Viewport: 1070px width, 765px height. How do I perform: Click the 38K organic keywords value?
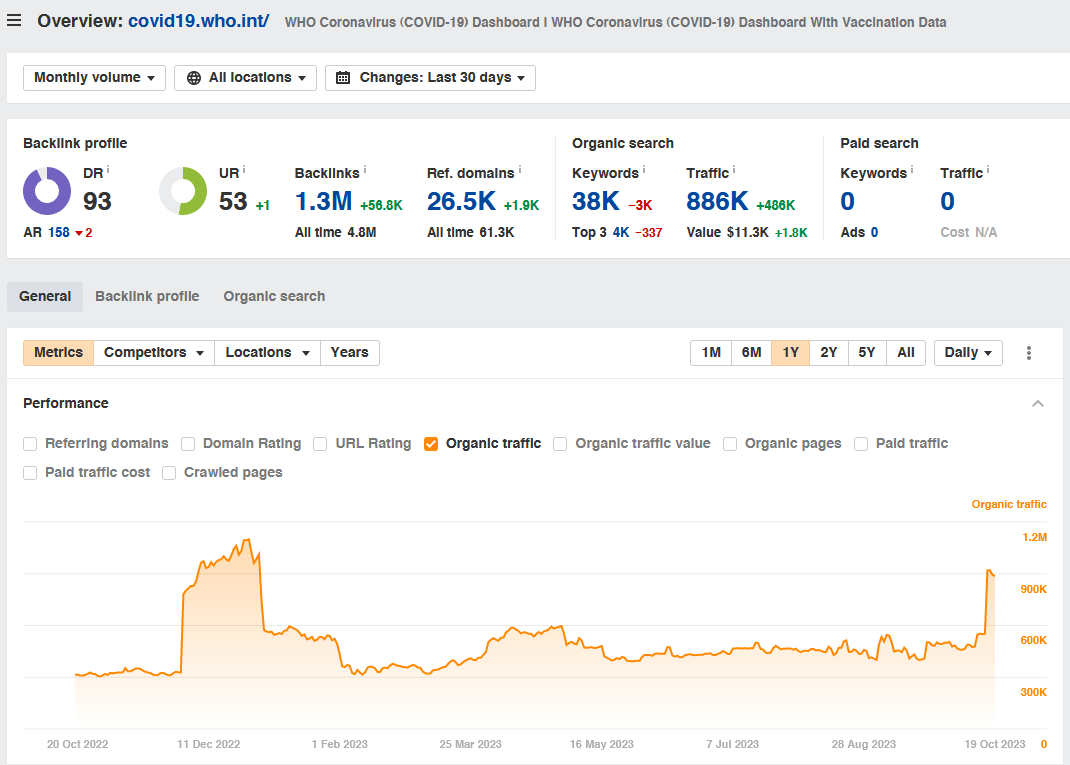tap(596, 201)
